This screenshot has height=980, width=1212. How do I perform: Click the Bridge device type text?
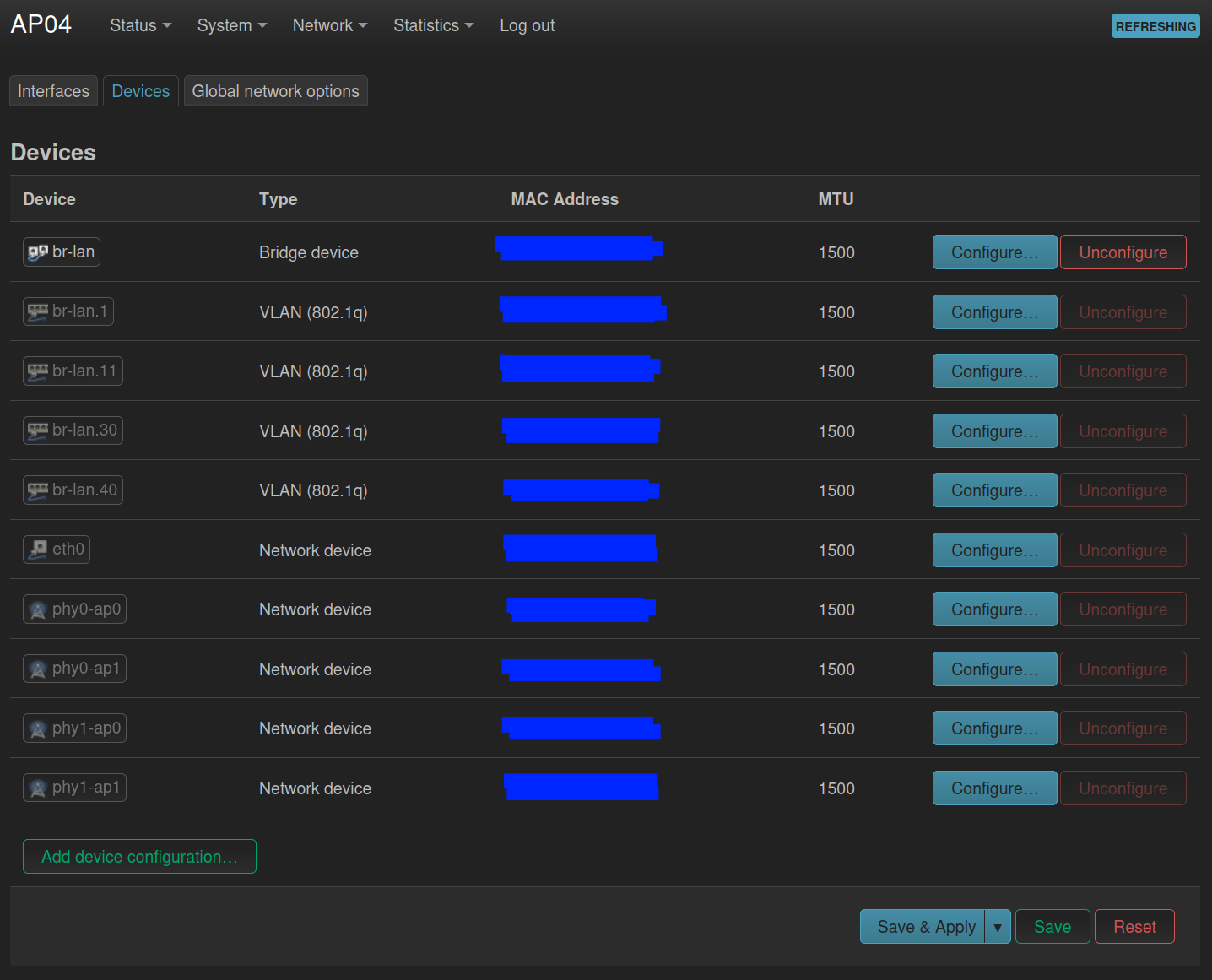point(309,252)
